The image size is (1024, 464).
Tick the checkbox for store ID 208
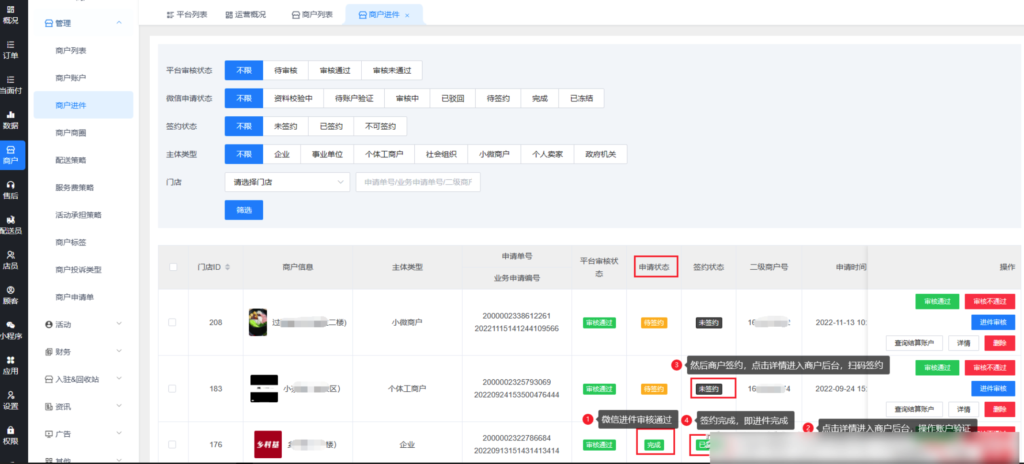pyautogui.click(x=172, y=322)
